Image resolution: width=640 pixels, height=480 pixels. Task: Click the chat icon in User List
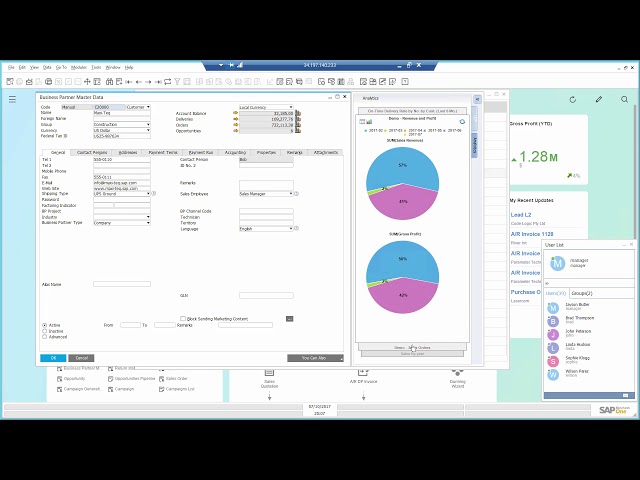pos(625,396)
